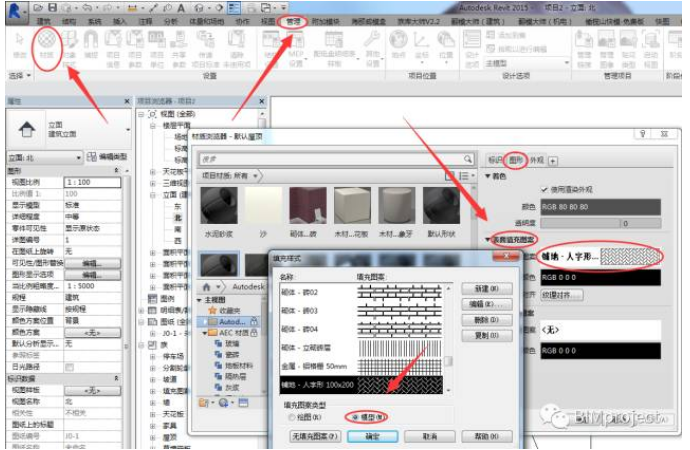Viewport: 690px width, 450px height.
Task: Click the shading color swatch RGB 80 80 80
Action: point(601,207)
